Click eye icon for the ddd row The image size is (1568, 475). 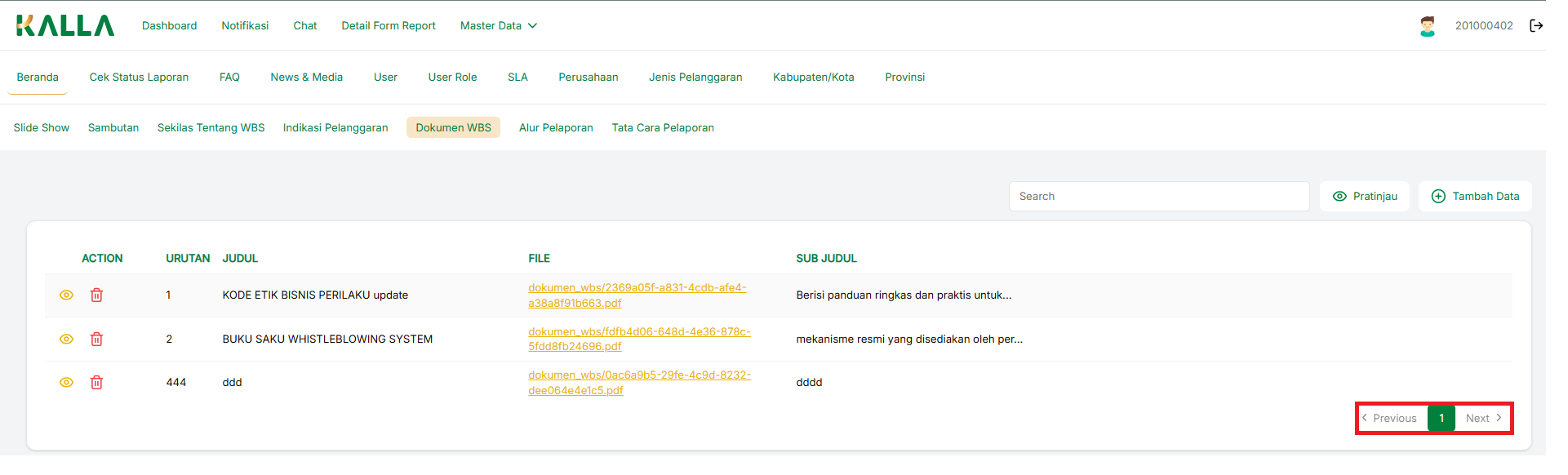(x=67, y=382)
